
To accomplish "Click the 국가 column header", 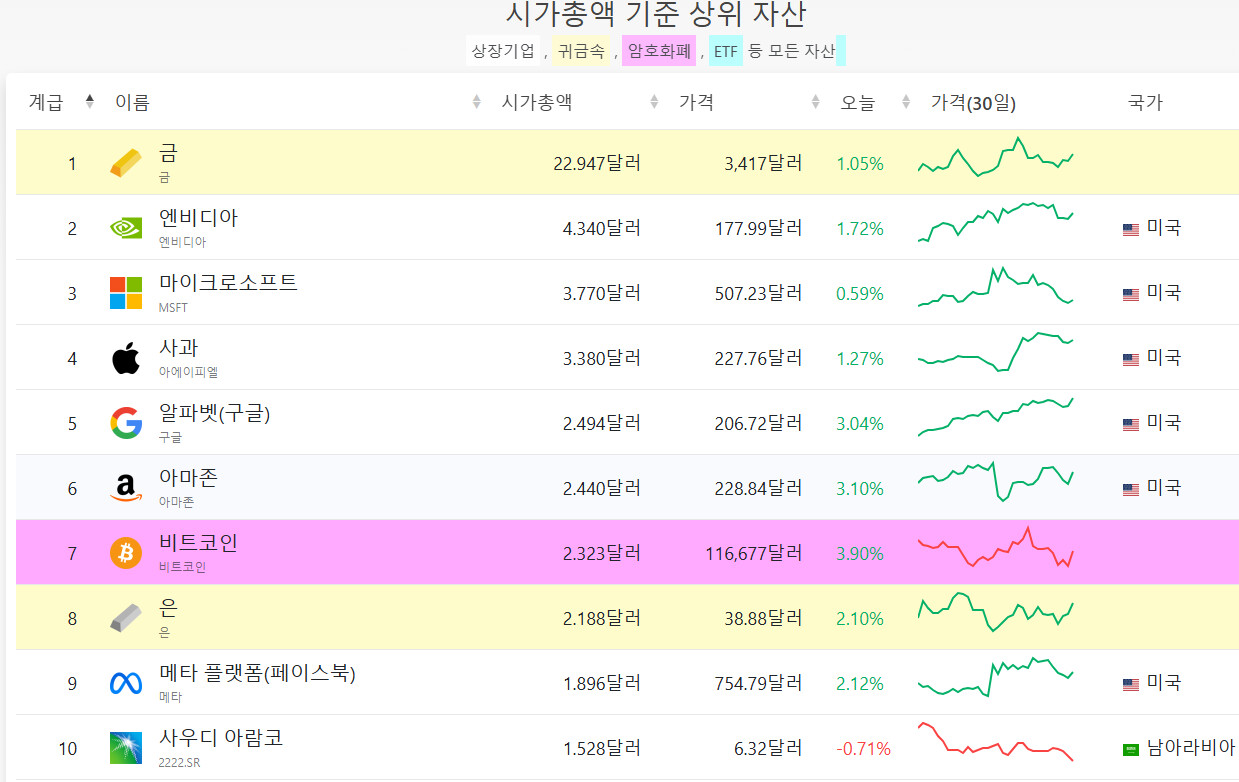I will 1145,102.
